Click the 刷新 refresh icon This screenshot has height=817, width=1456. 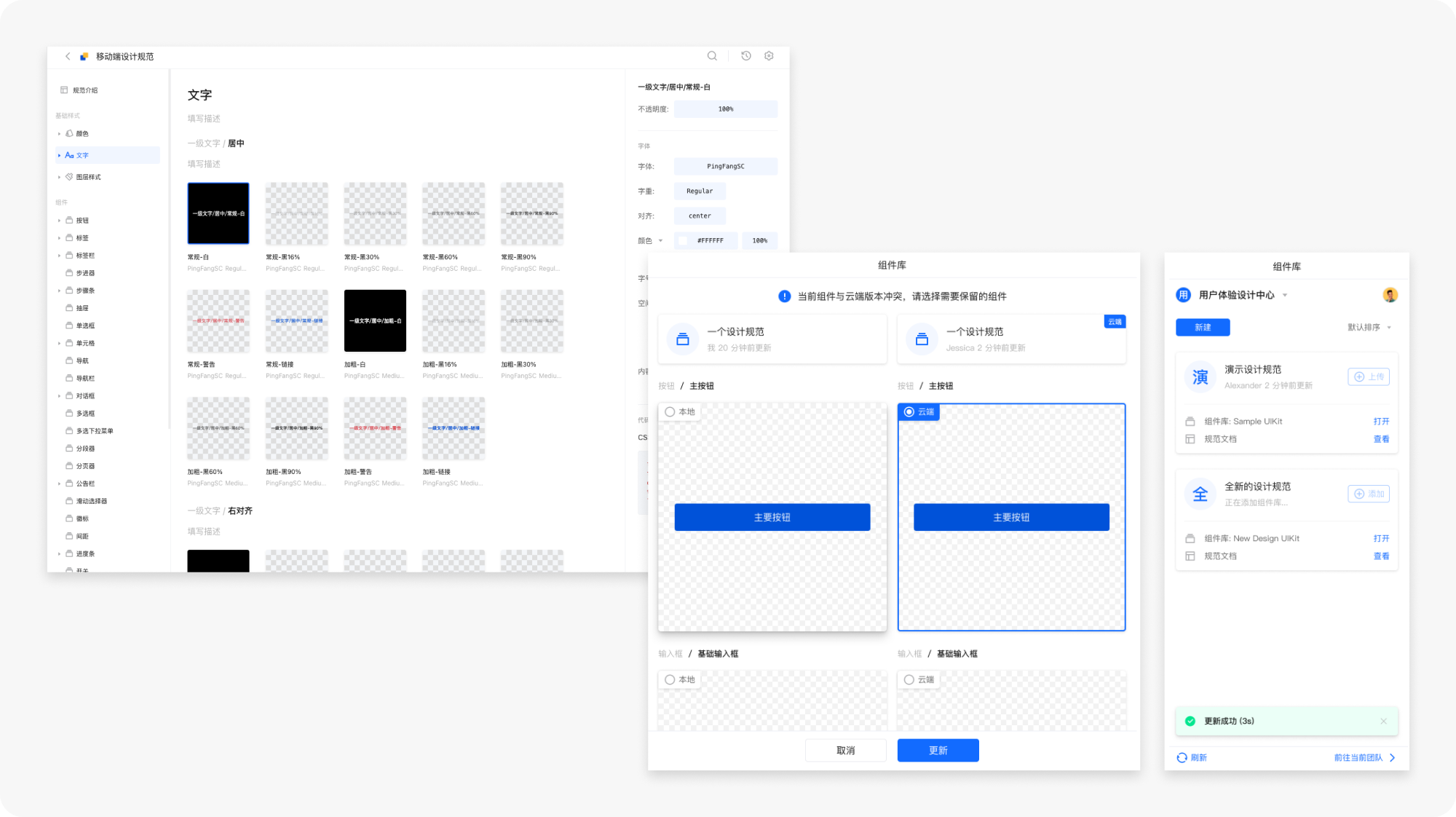click(x=1182, y=758)
